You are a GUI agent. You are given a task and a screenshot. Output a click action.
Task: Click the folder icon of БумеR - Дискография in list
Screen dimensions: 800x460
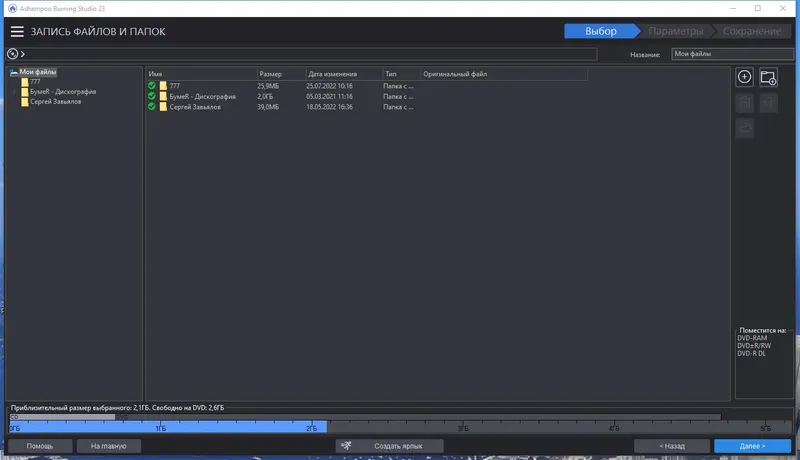(x=163, y=96)
